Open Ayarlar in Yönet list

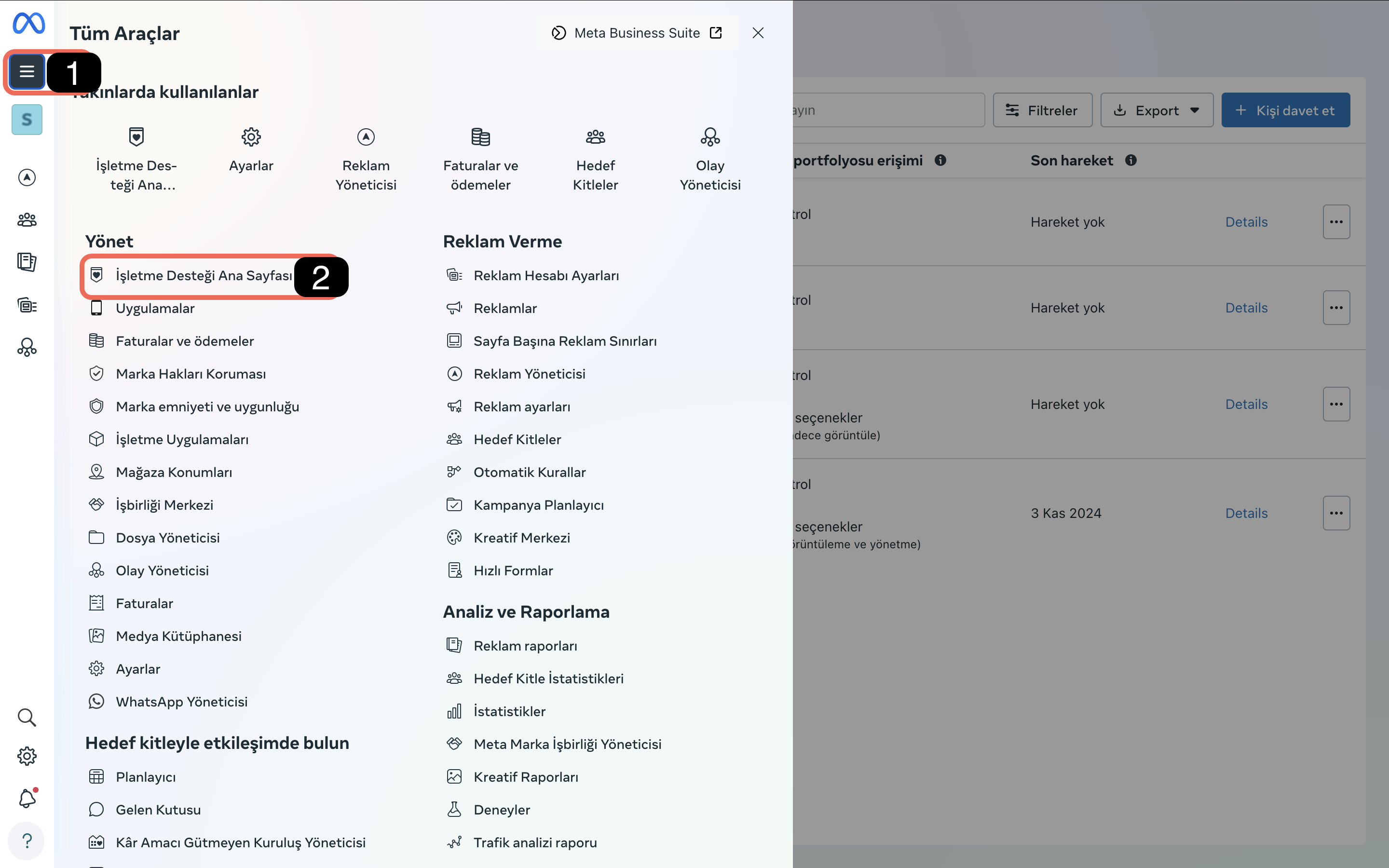[x=125, y=669]
